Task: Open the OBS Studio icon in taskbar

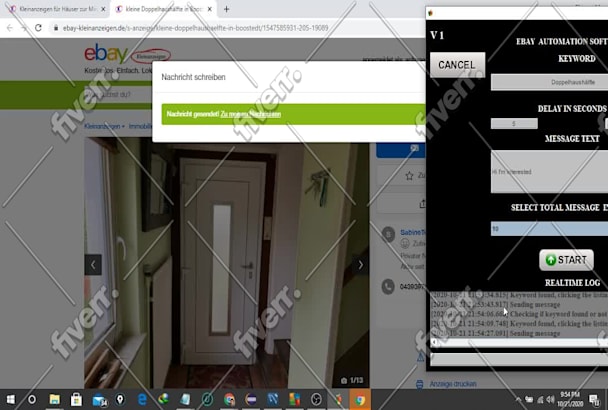Action: tap(316, 399)
